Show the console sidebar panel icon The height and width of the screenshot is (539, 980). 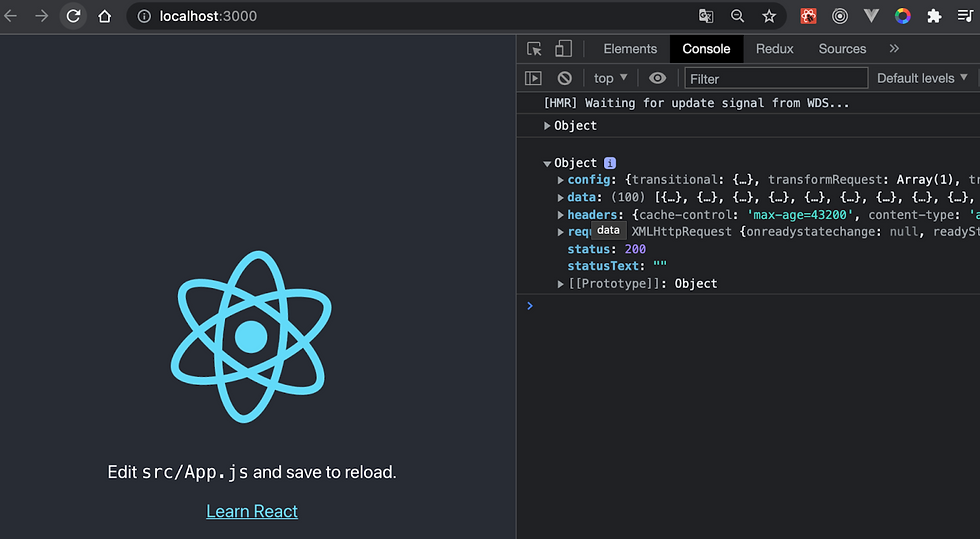(533, 78)
